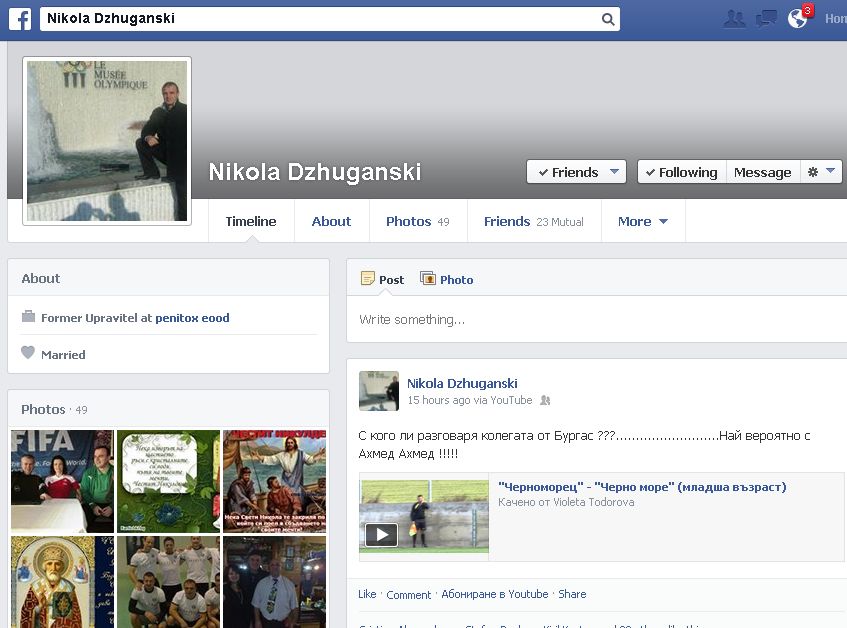Toggle the Following button

tap(682, 172)
